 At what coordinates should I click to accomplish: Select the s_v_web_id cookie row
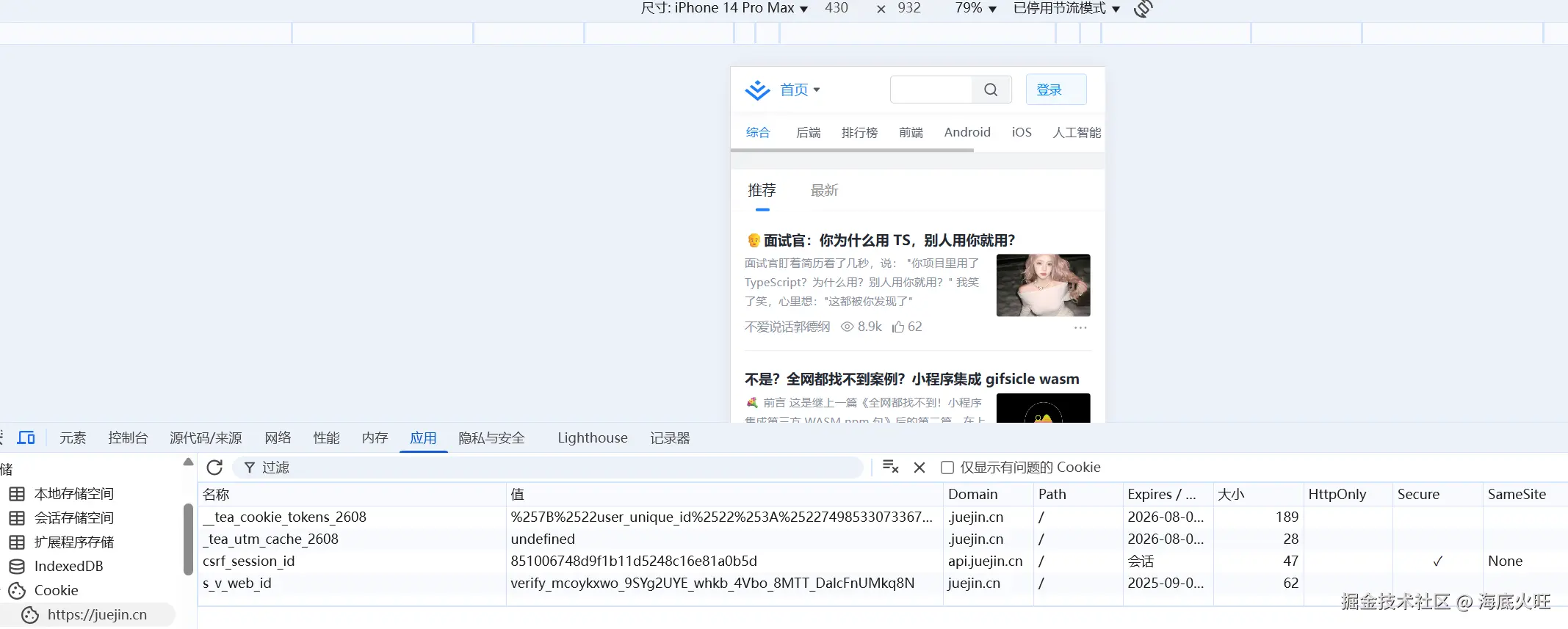tap(883, 583)
